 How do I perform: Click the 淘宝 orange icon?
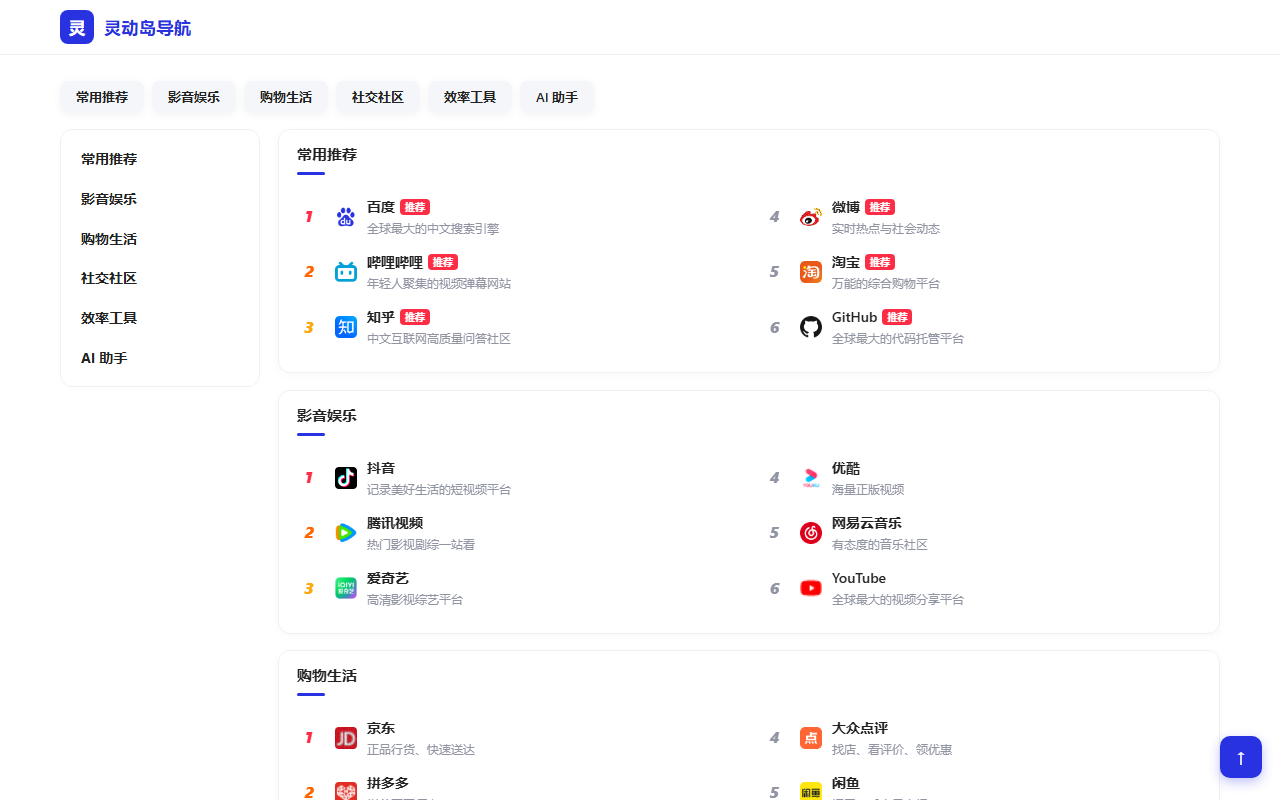click(x=811, y=272)
